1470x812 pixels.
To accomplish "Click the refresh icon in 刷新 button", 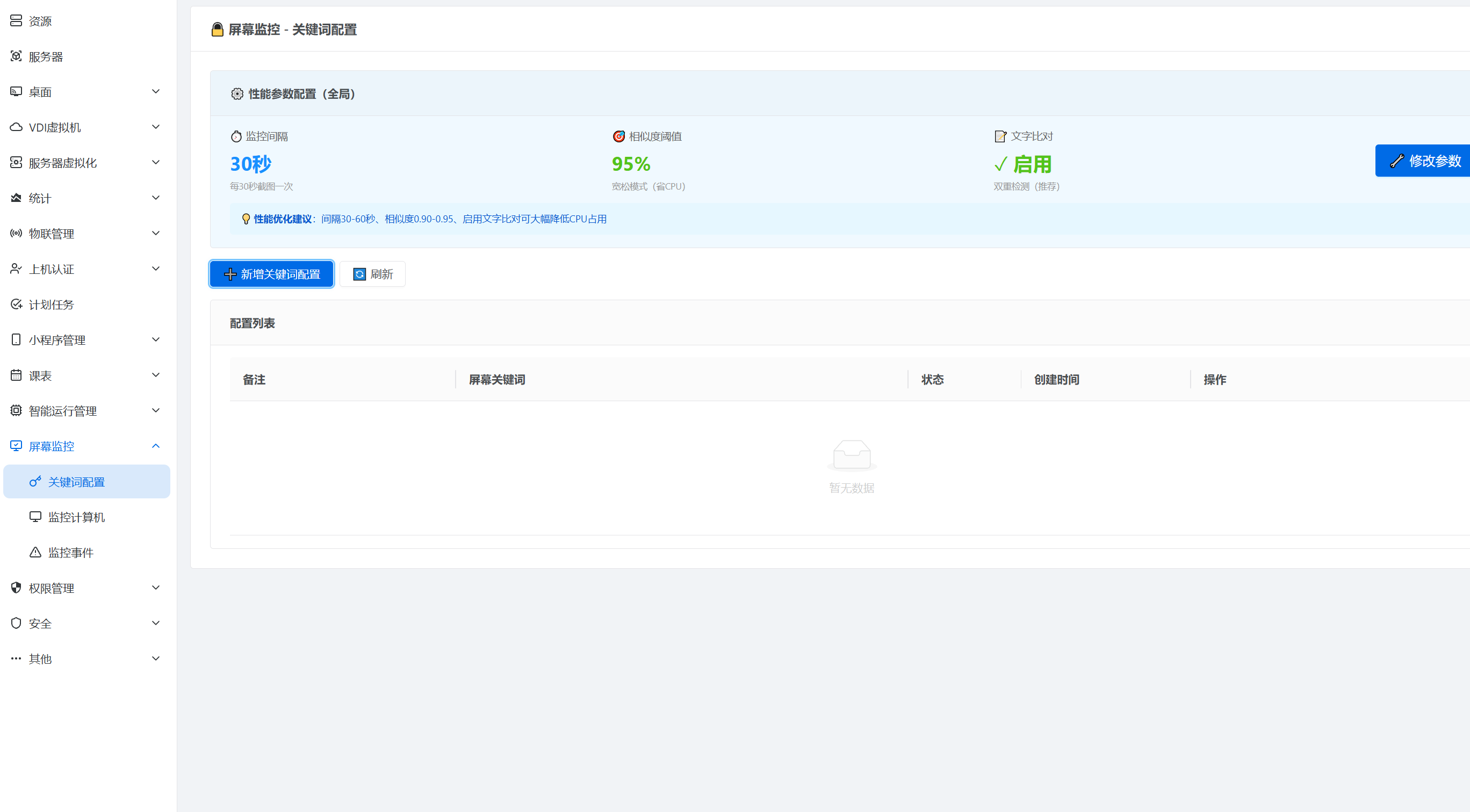I will tap(359, 274).
